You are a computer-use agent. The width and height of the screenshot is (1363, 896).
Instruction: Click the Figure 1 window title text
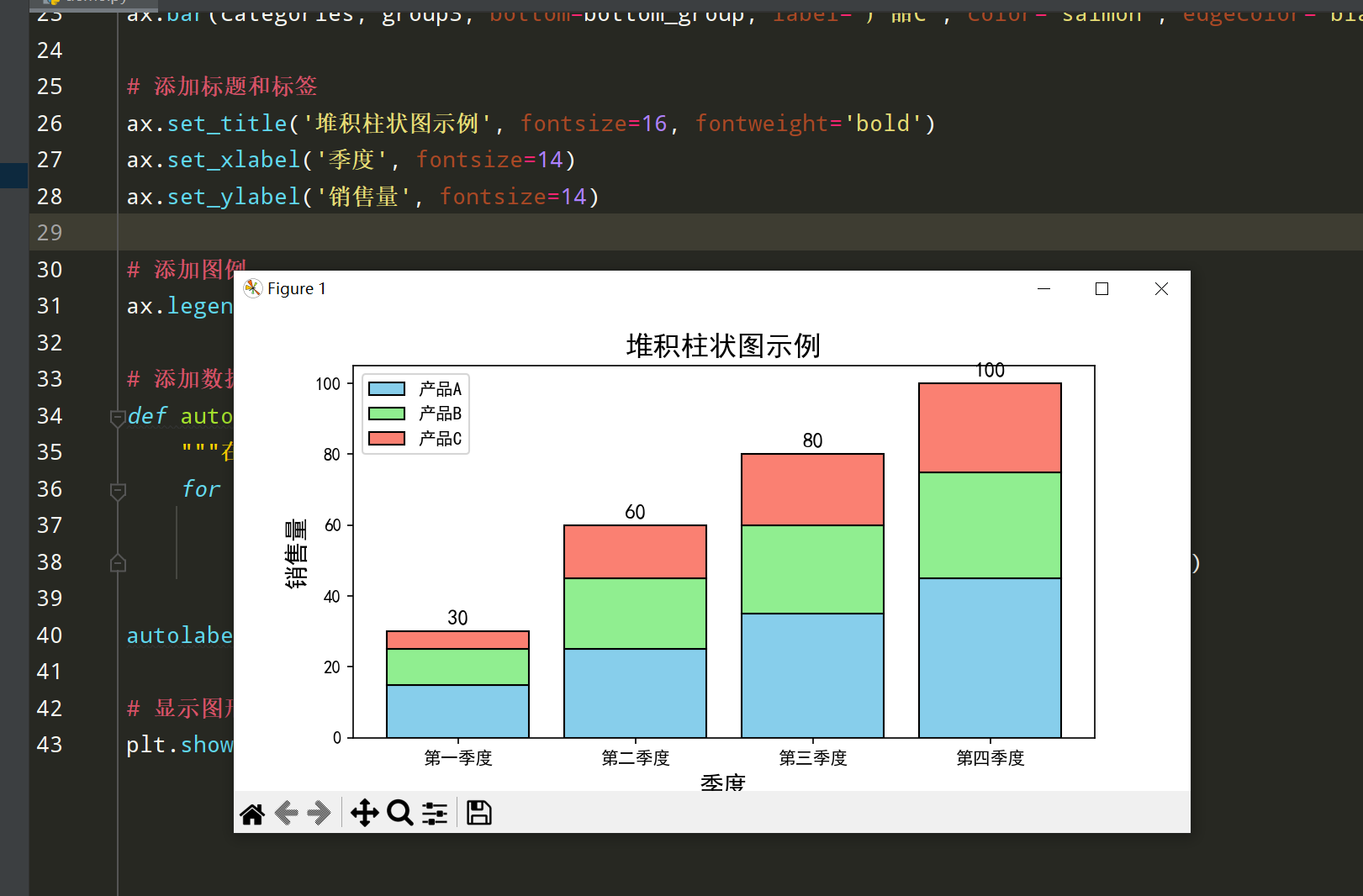[x=297, y=289]
